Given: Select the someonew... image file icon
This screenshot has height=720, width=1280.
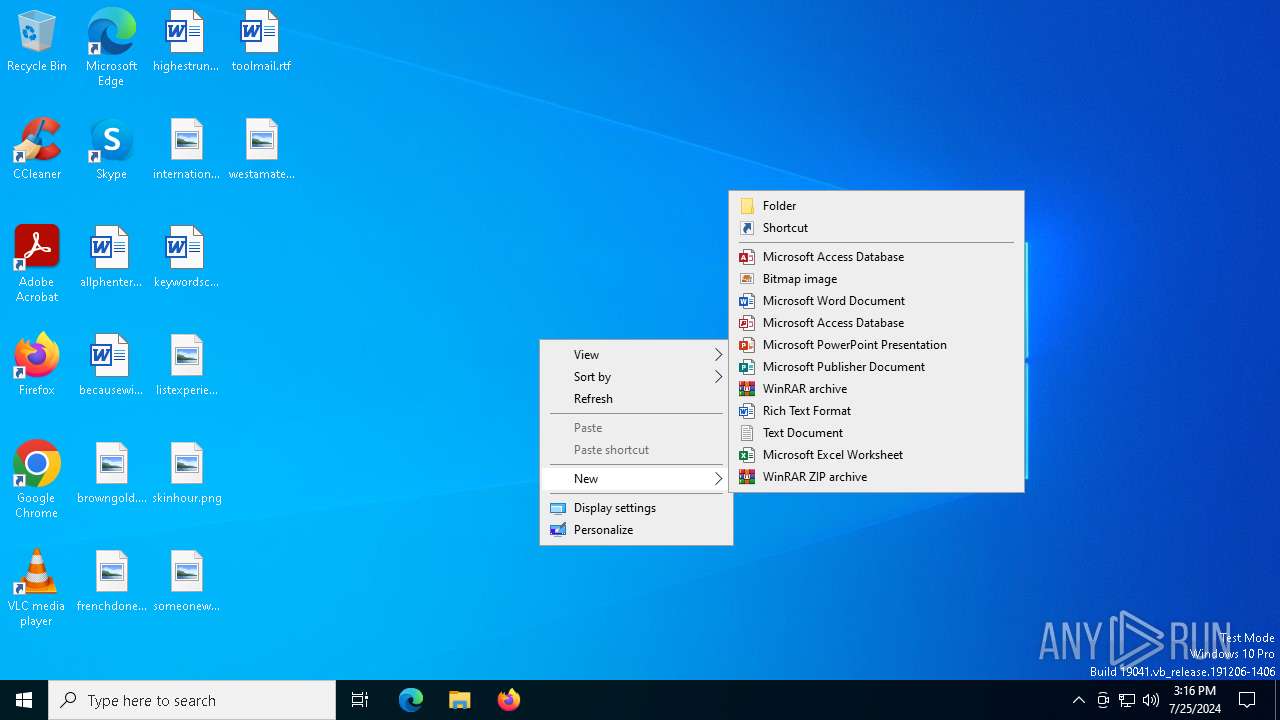Looking at the screenshot, I should (x=186, y=582).
